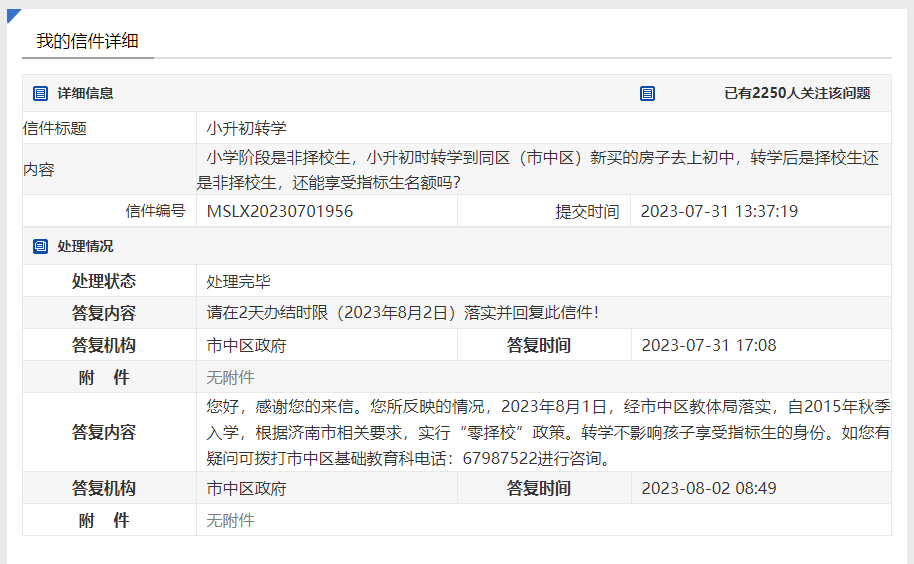
Task: Click the last 无附件 attachment text
Action: click(x=230, y=520)
